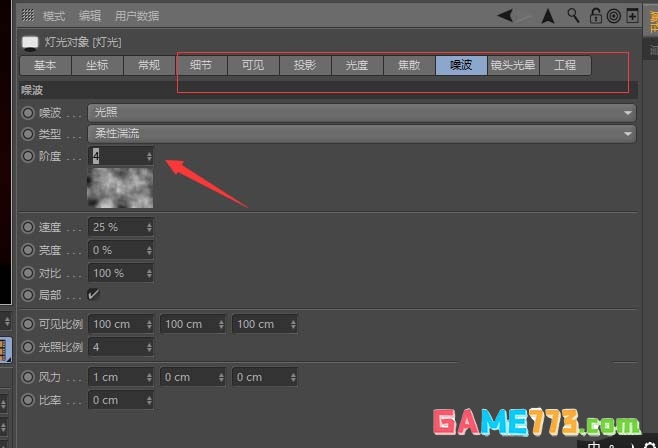Toggle the padlock lock element icon
Image resolution: width=658 pixels, height=448 pixels.
(x=596, y=16)
